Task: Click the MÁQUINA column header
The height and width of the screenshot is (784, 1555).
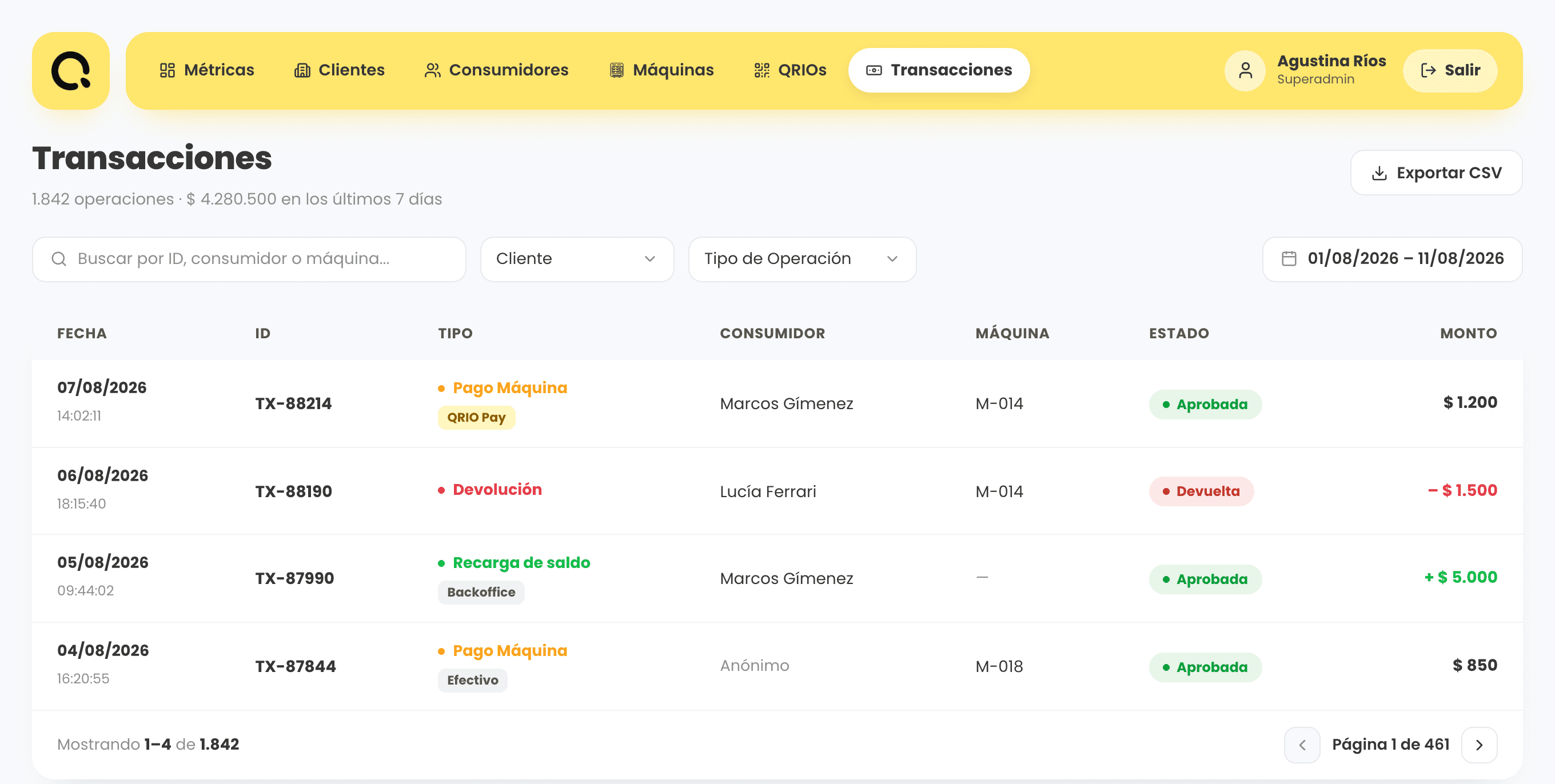Action: click(x=1012, y=334)
